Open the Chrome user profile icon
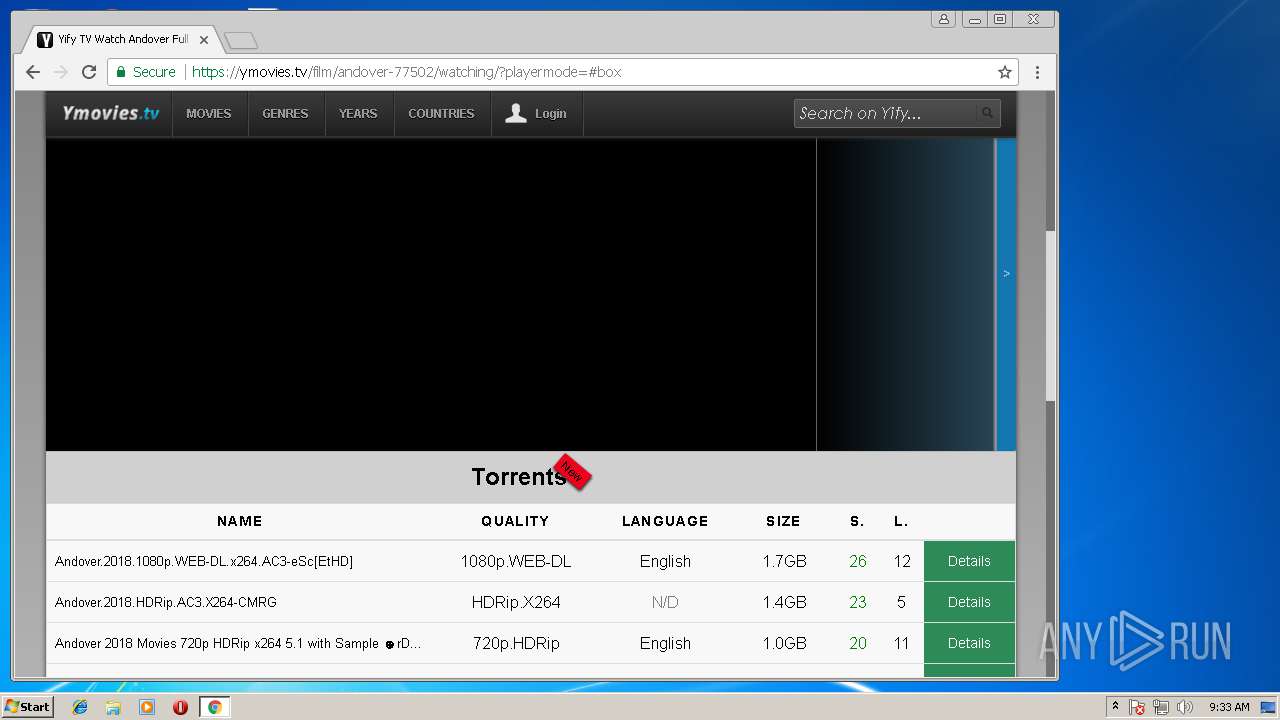 coord(943,19)
